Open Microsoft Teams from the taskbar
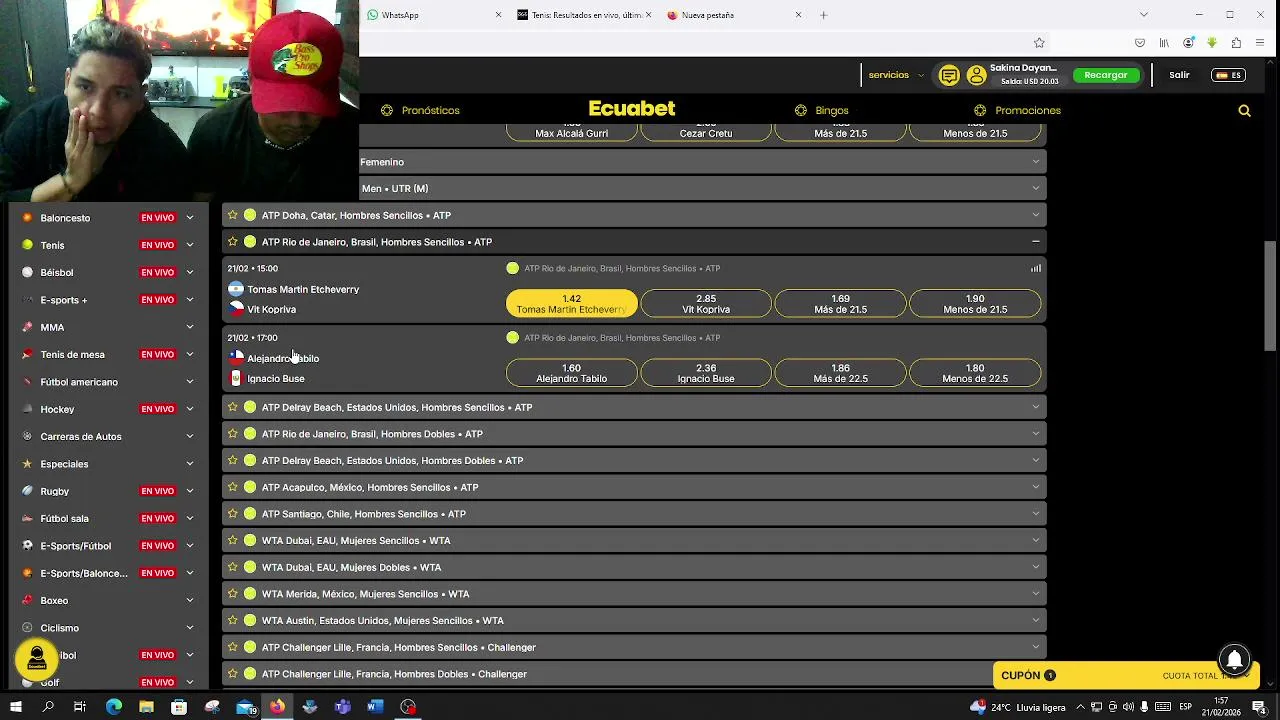The image size is (1280, 720). pyautogui.click(x=342, y=707)
